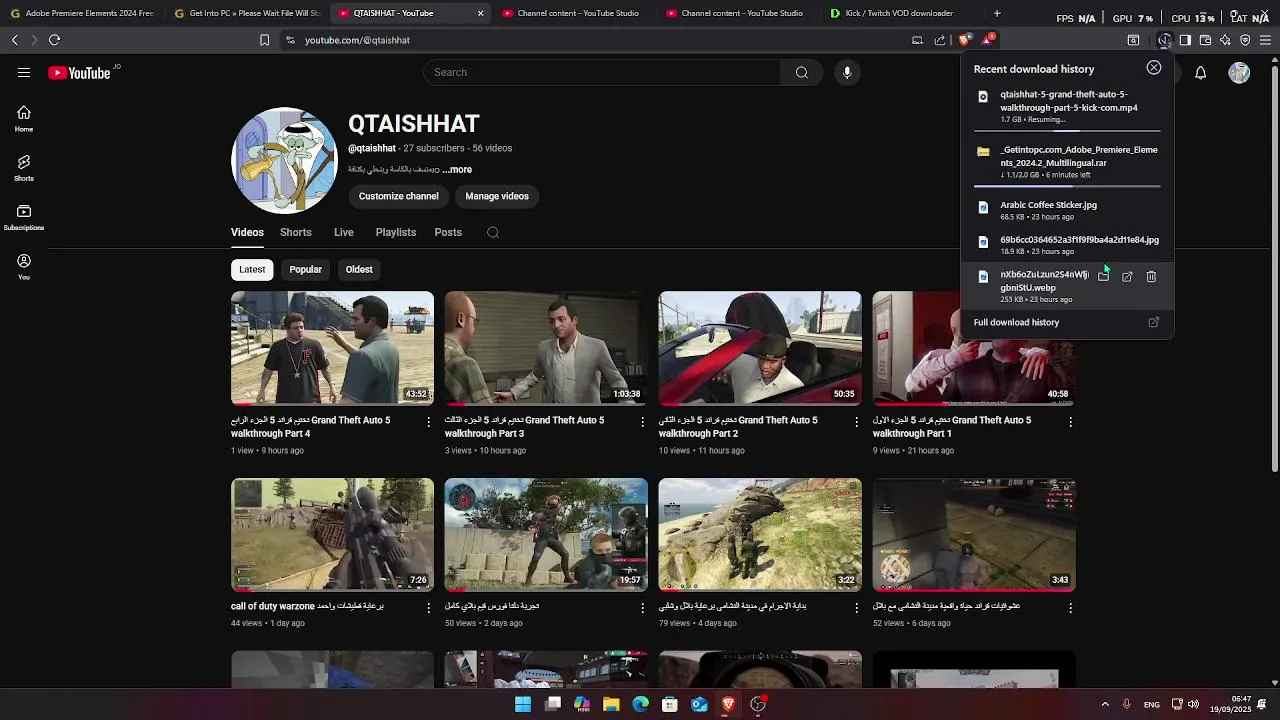
Task: Click the share page icon
Action: 940,40
